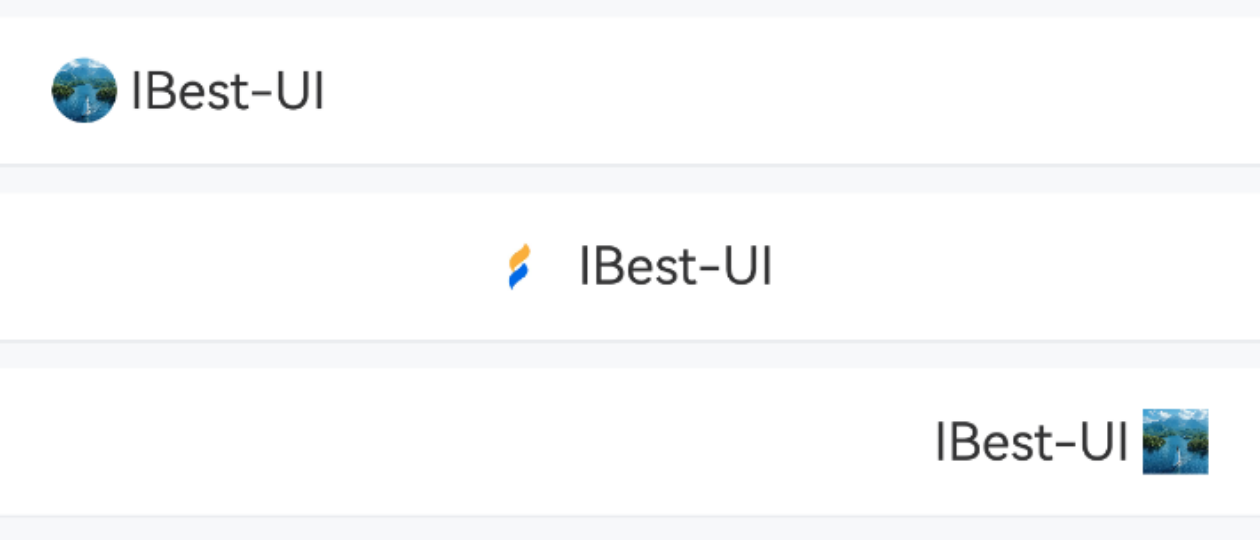1260x540 pixels.
Task: Click the sailboat inside the round avatar
Action: (88, 103)
